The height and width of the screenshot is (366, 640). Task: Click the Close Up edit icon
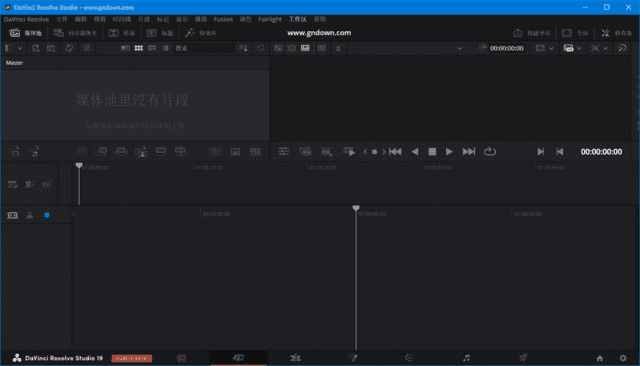pos(141,152)
